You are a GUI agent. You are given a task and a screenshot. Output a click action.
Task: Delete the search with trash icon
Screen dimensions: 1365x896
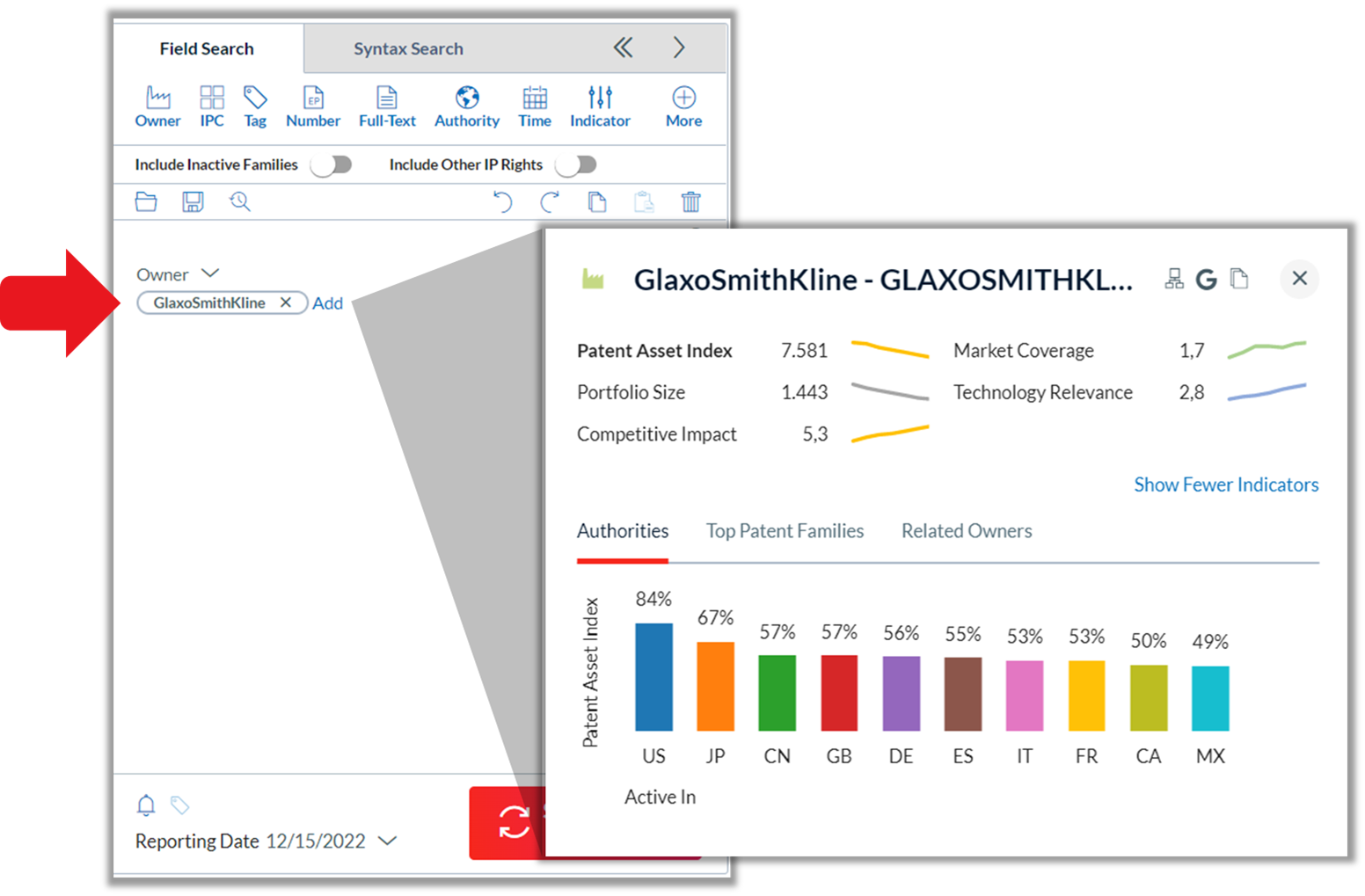click(691, 202)
